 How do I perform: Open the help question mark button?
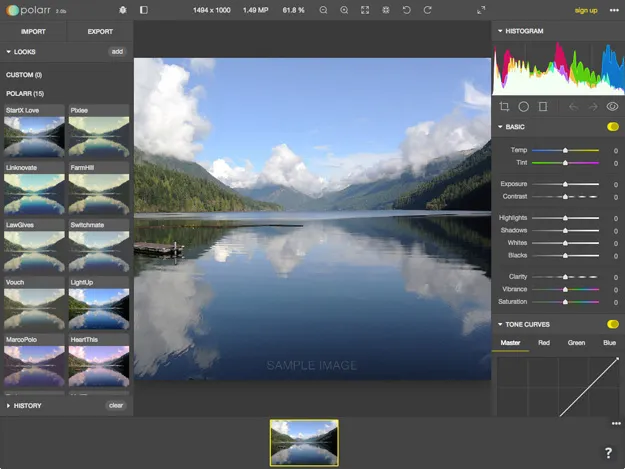pos(608,453)
